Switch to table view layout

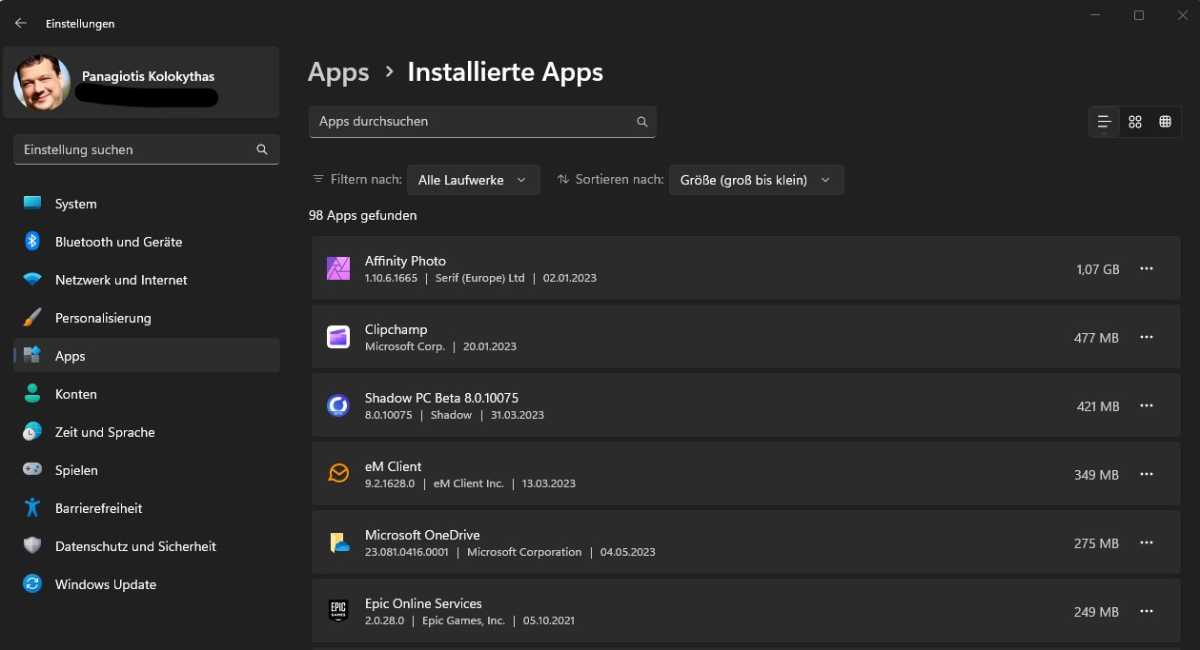point(1165,122)
